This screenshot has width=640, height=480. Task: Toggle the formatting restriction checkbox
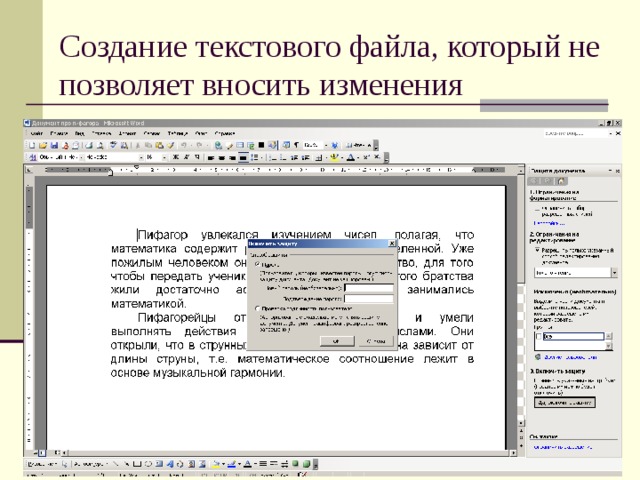[x=537, y=209]
